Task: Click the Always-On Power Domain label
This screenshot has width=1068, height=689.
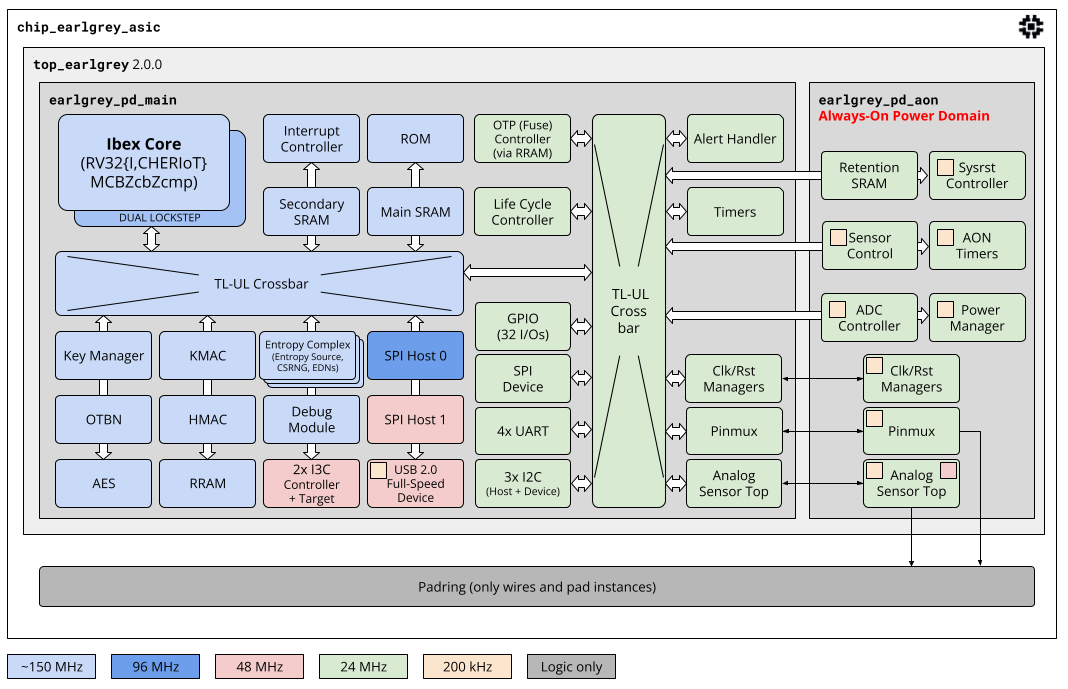Action: coord(903,116)
